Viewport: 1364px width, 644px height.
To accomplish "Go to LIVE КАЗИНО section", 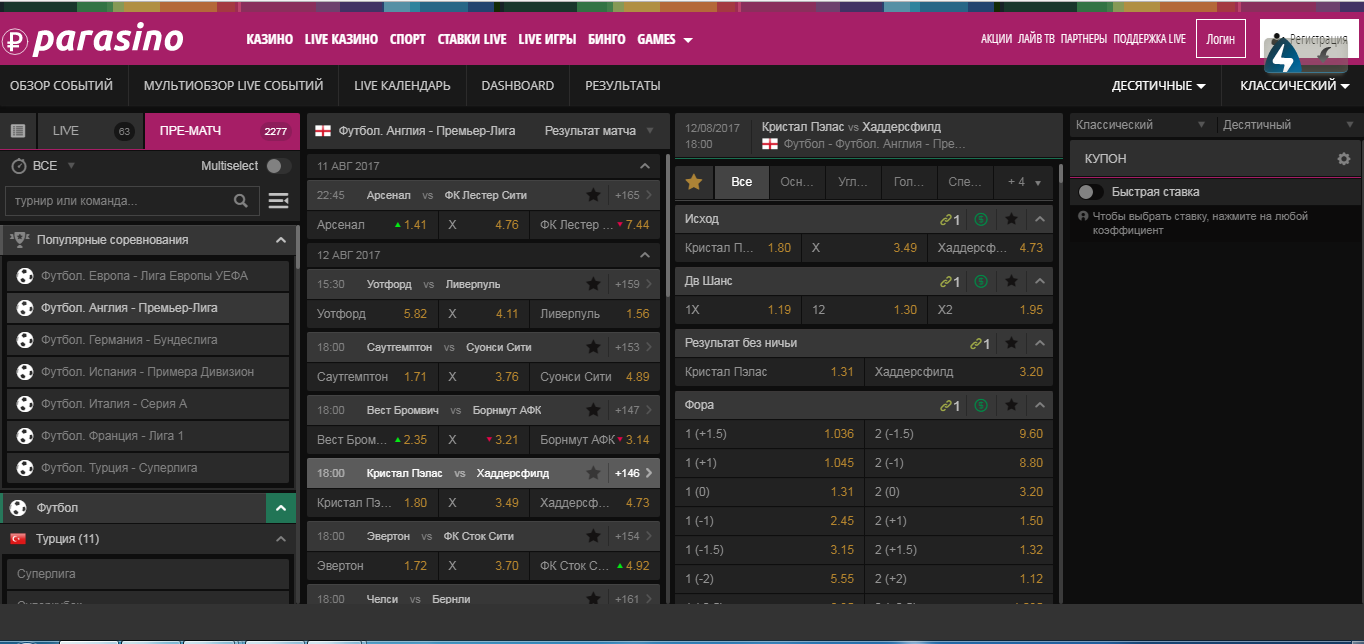I will coord(341,40).
